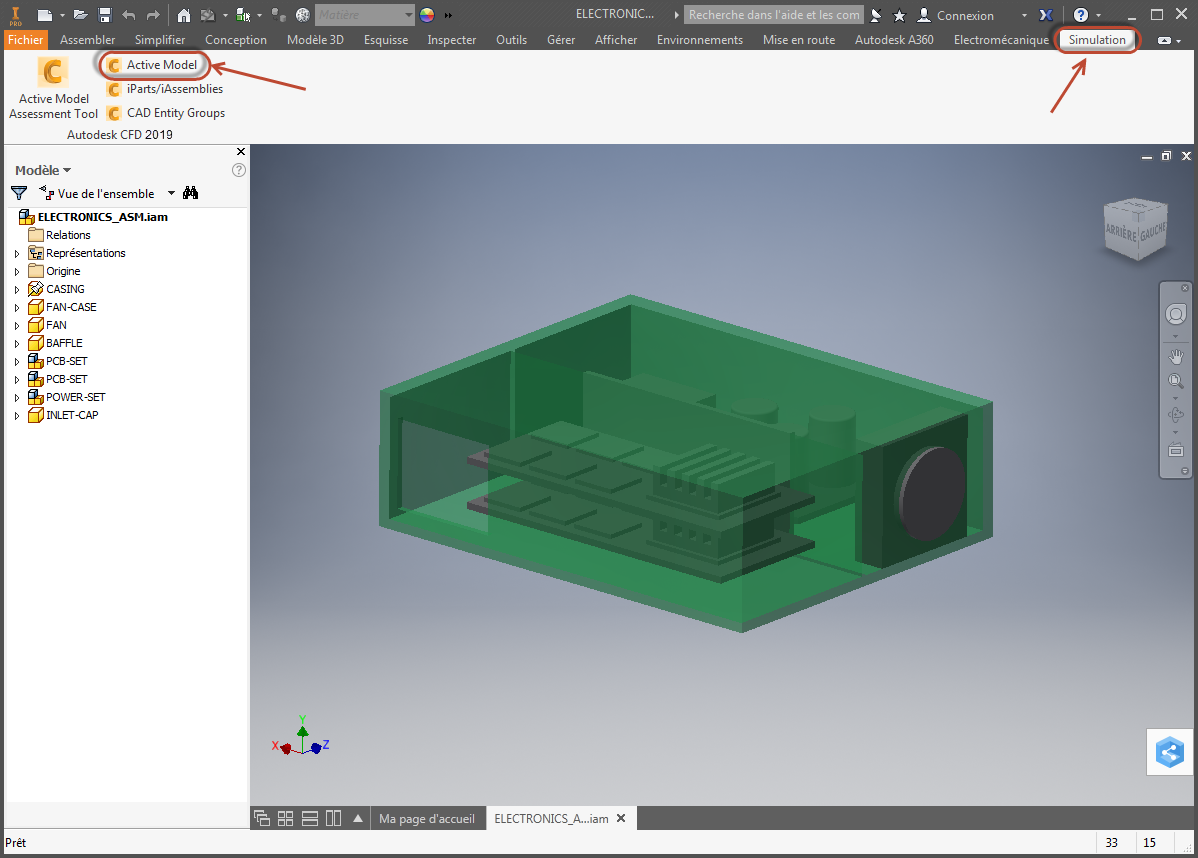
Task: Click the ViewCube ARRIÈRE face
Action: tap(1122, 231)
